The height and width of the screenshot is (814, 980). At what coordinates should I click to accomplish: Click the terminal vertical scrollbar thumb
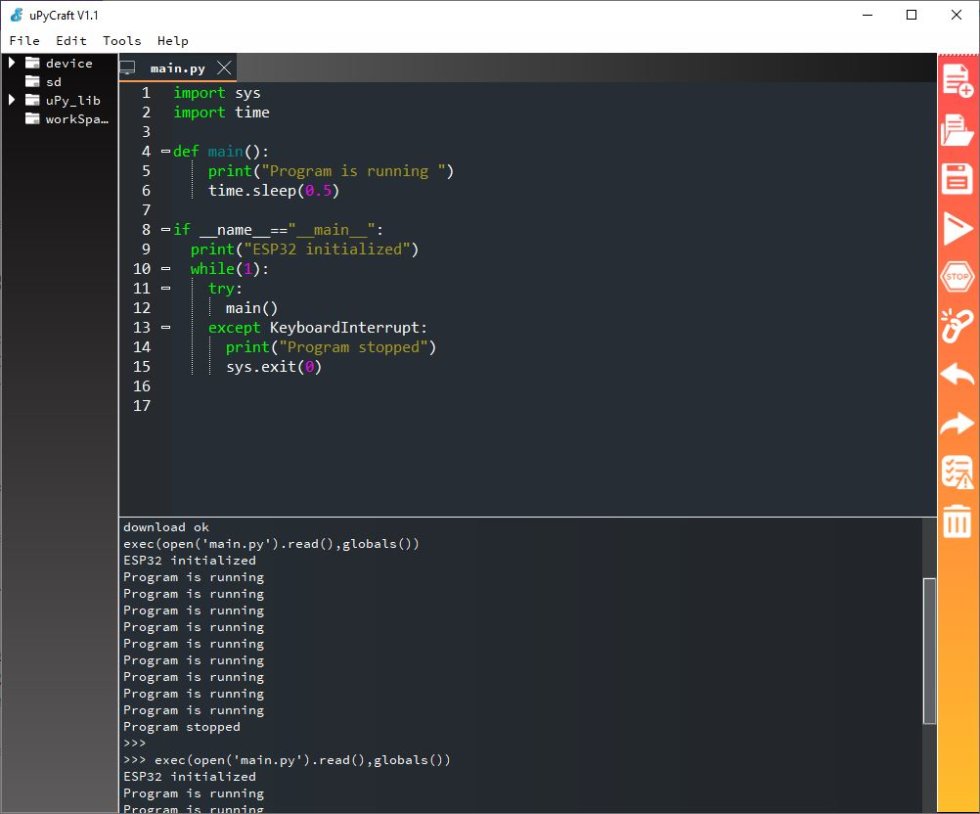pyautogui.click(x=929, y=651)
